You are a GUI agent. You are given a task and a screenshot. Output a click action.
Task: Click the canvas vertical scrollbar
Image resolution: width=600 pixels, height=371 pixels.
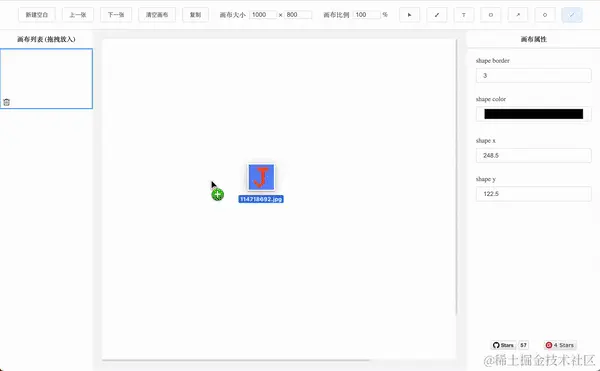click(x=457, y=177)
